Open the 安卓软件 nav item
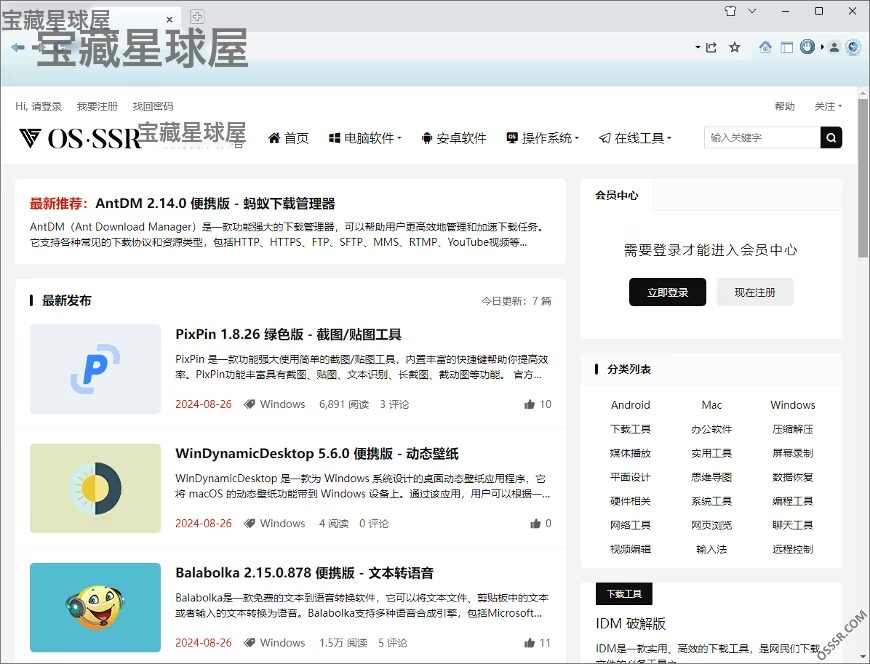Screen dimensions: 870x664 coord(454,138)
